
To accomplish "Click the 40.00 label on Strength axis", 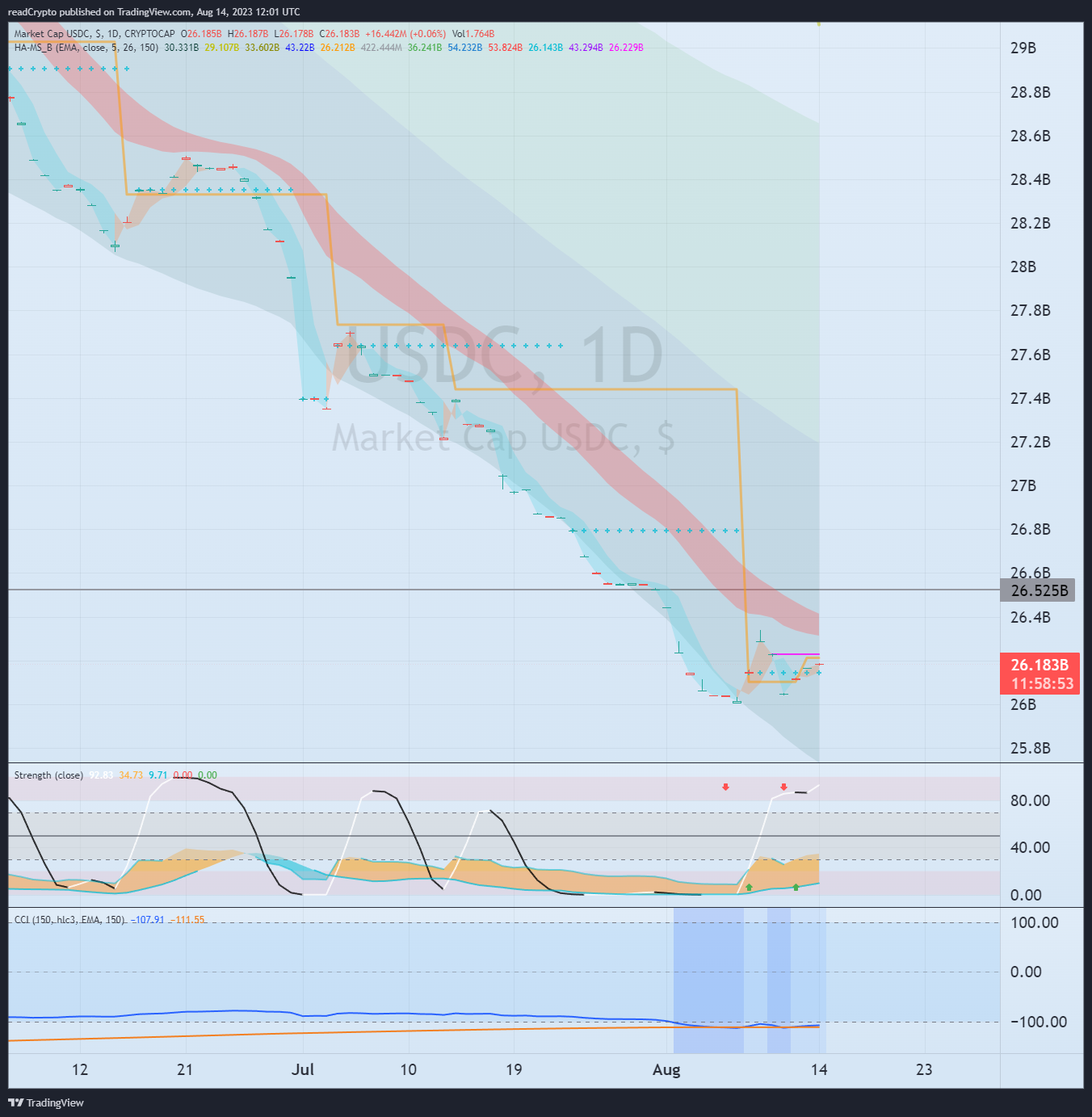I will tap(1030, 847).
